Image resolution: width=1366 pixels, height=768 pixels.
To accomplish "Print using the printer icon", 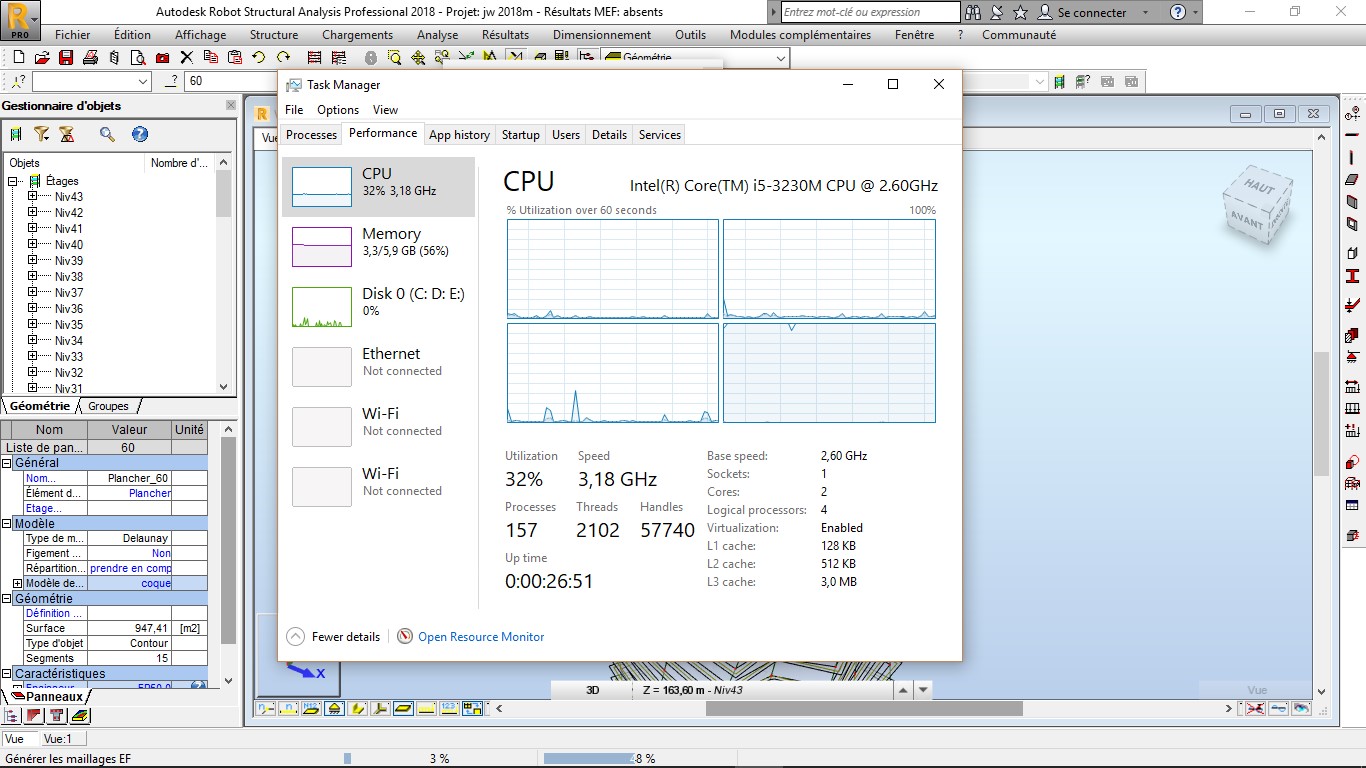I will (x=90, y=58).
